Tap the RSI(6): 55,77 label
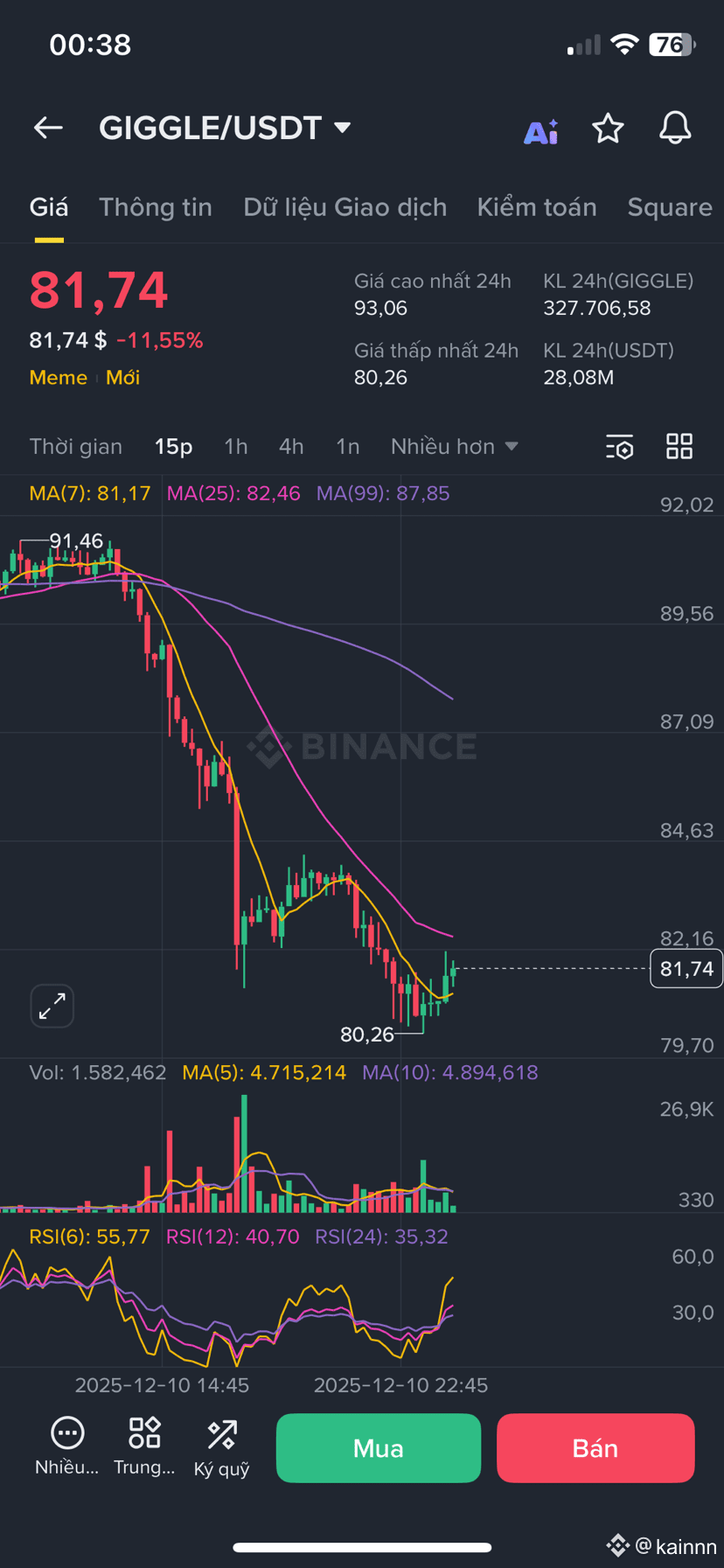 (x=90, y=1237)
